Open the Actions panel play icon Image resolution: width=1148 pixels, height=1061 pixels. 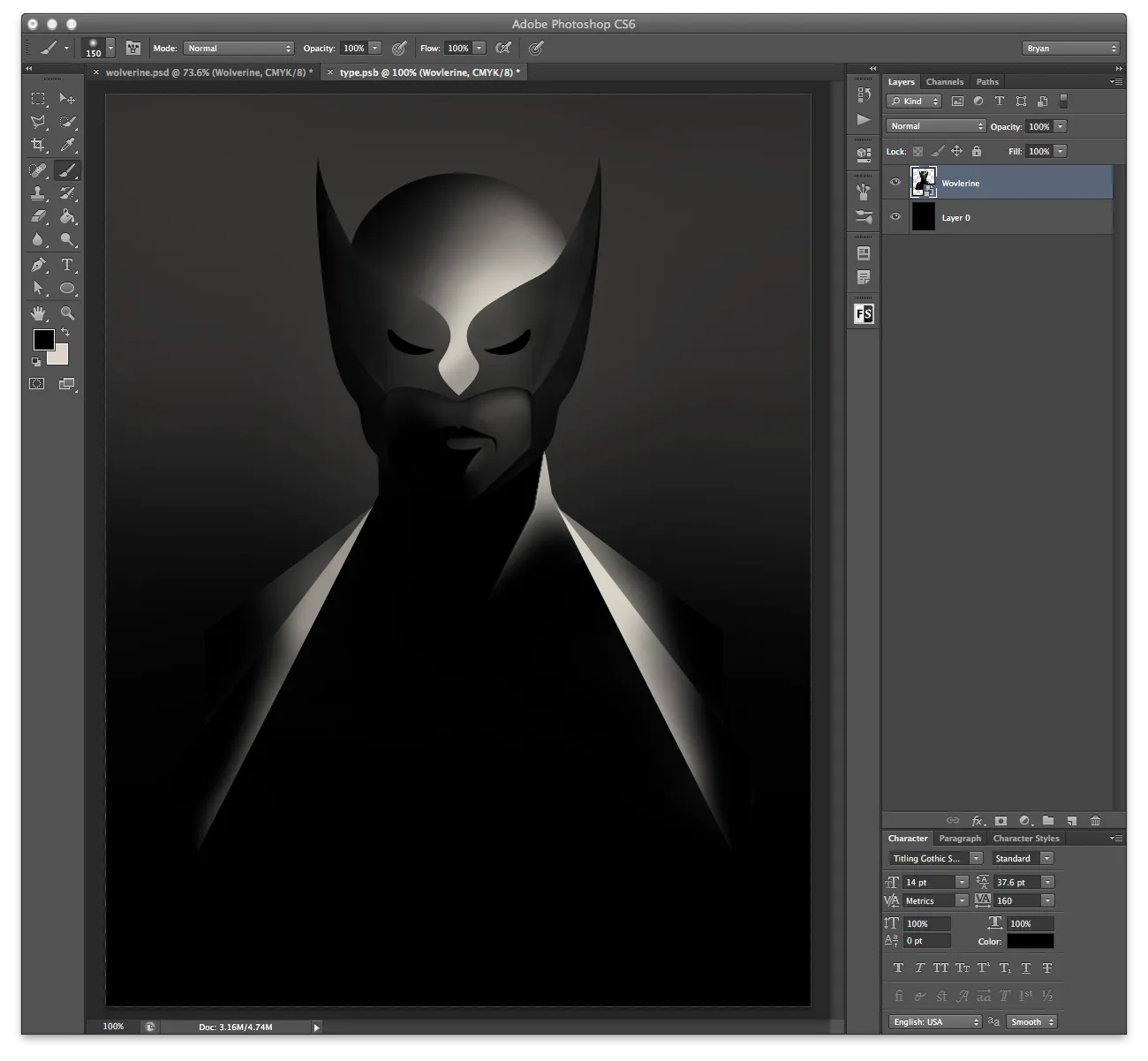[864, 119]
